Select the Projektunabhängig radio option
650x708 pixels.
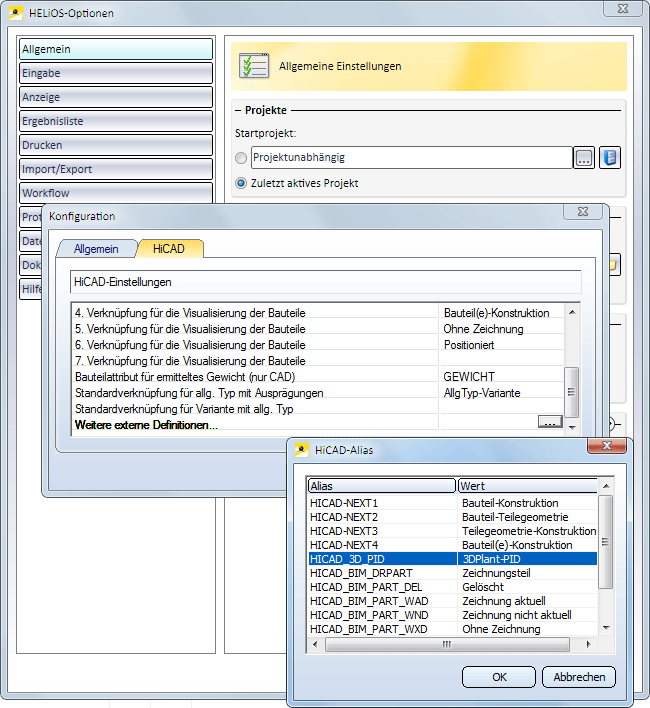click(x=240, y=158)
